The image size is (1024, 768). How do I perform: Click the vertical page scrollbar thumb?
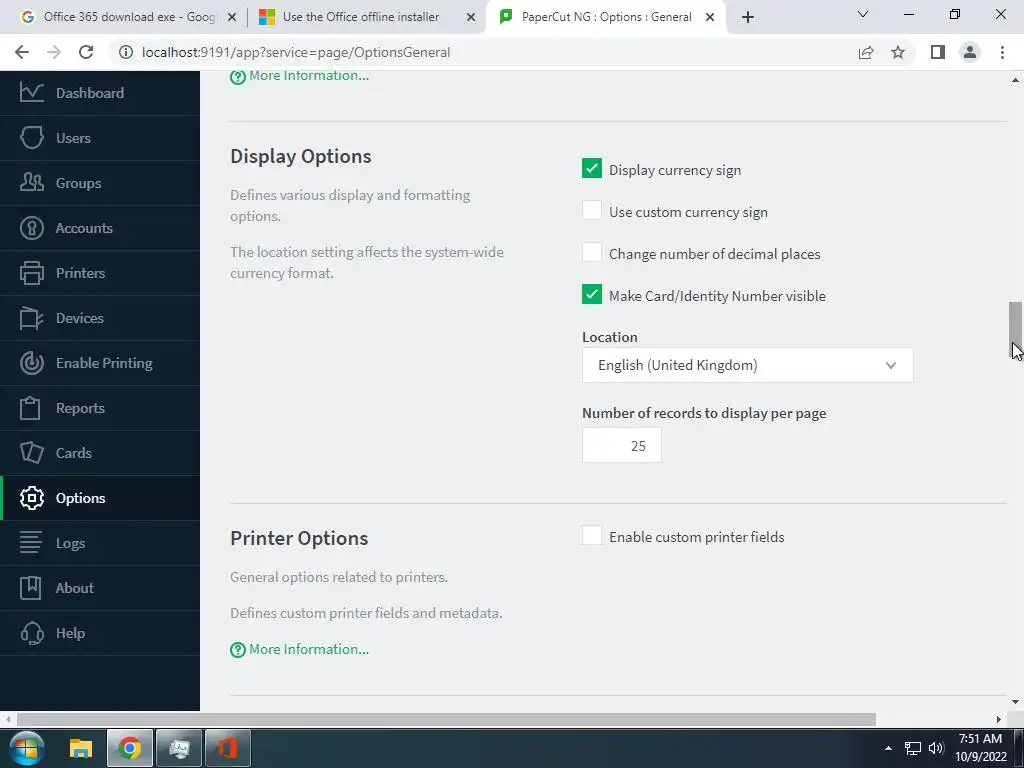[x=1015, y=330]
